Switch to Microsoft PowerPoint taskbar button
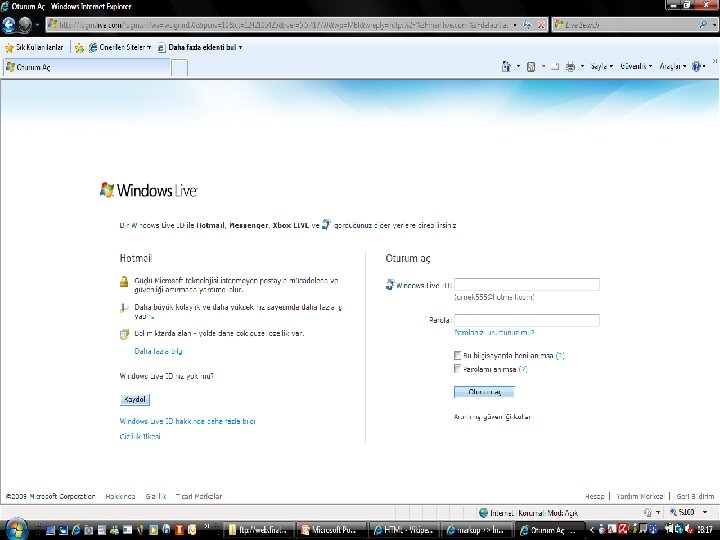 click(332, 530)
